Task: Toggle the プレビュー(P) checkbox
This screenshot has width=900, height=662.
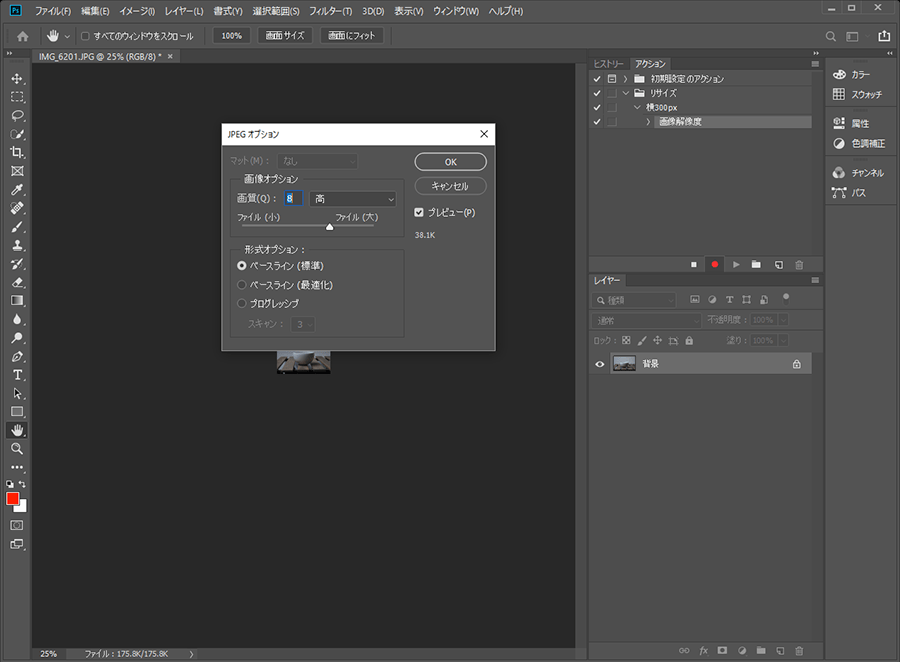Action: point(420,212)
